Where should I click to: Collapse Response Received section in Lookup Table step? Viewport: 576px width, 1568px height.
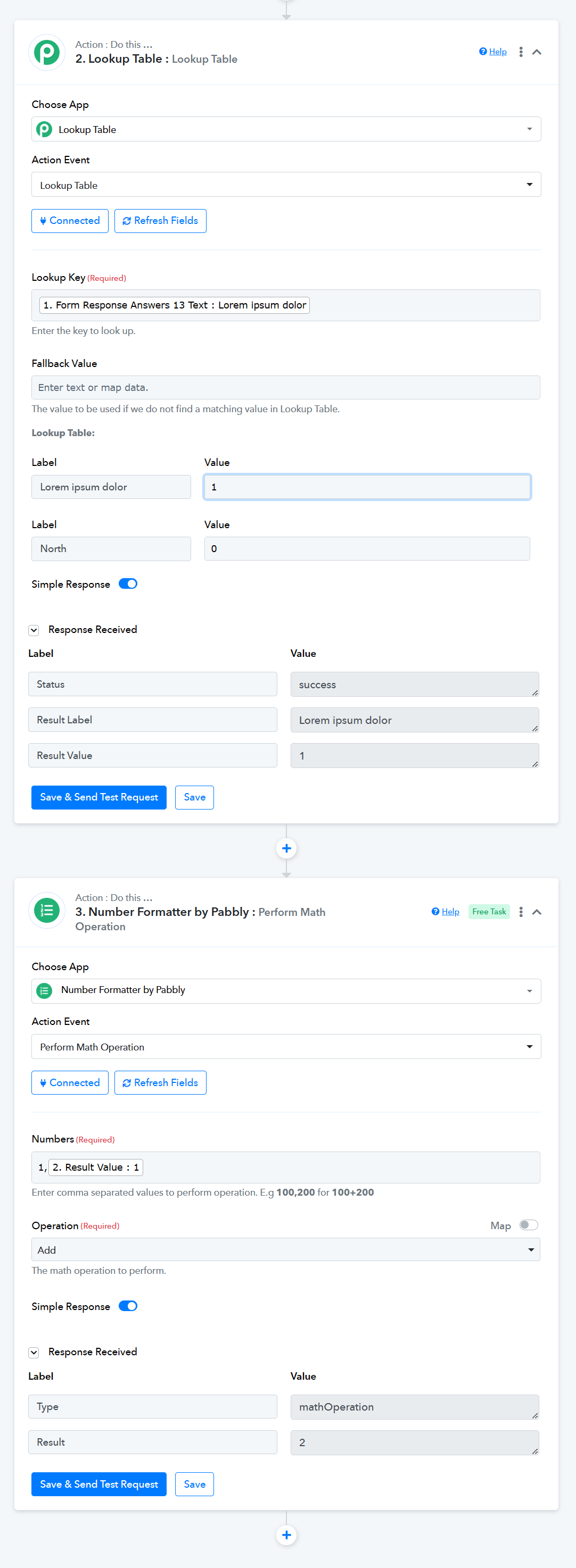(x=34, y=630)
